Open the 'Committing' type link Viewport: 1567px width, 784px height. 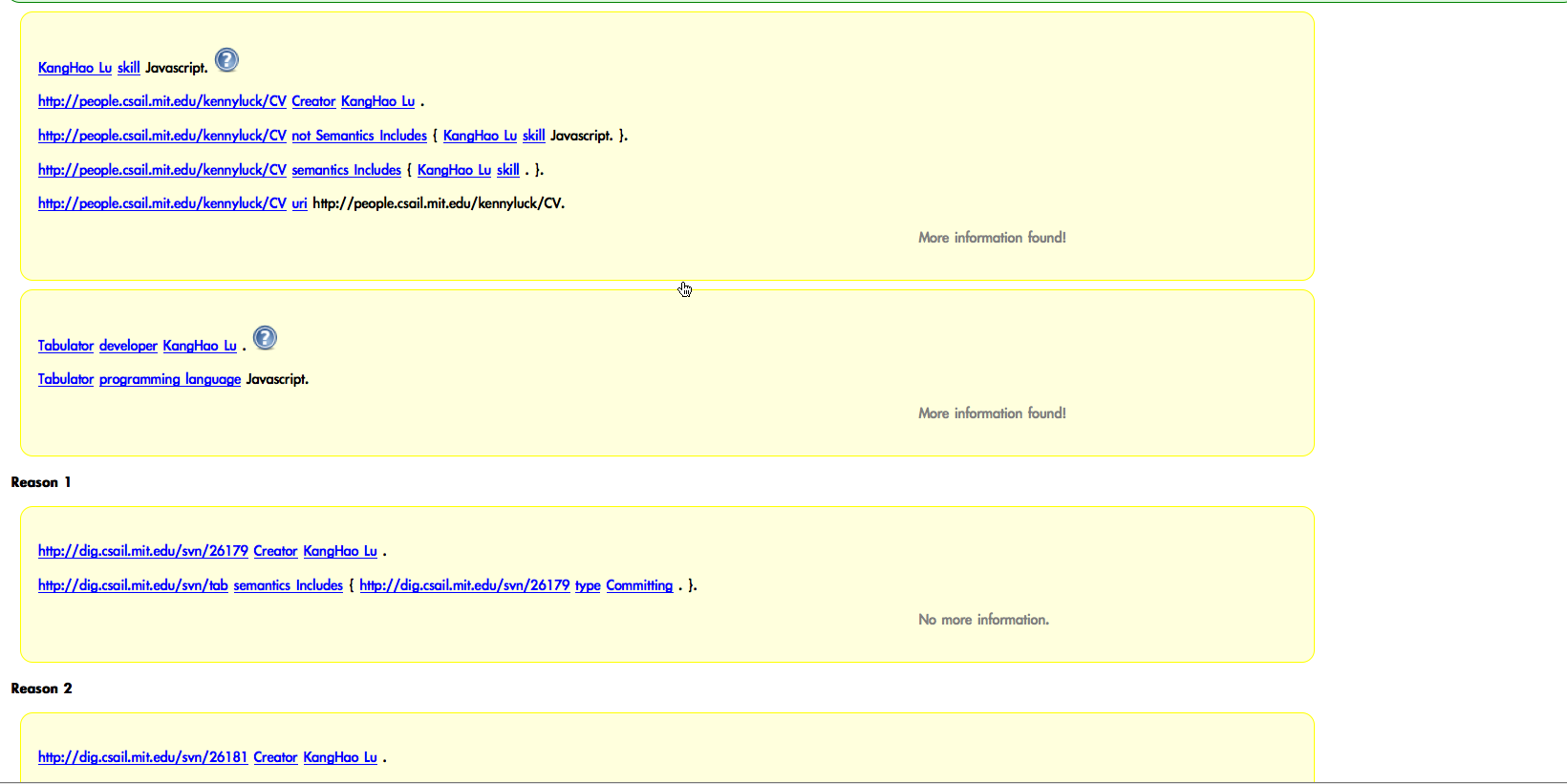(639, 585)
